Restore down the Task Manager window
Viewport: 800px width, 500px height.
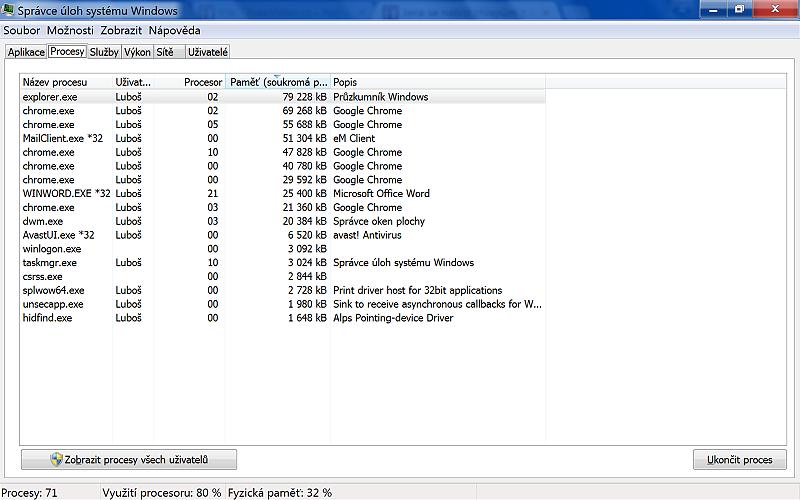point(739,9)
